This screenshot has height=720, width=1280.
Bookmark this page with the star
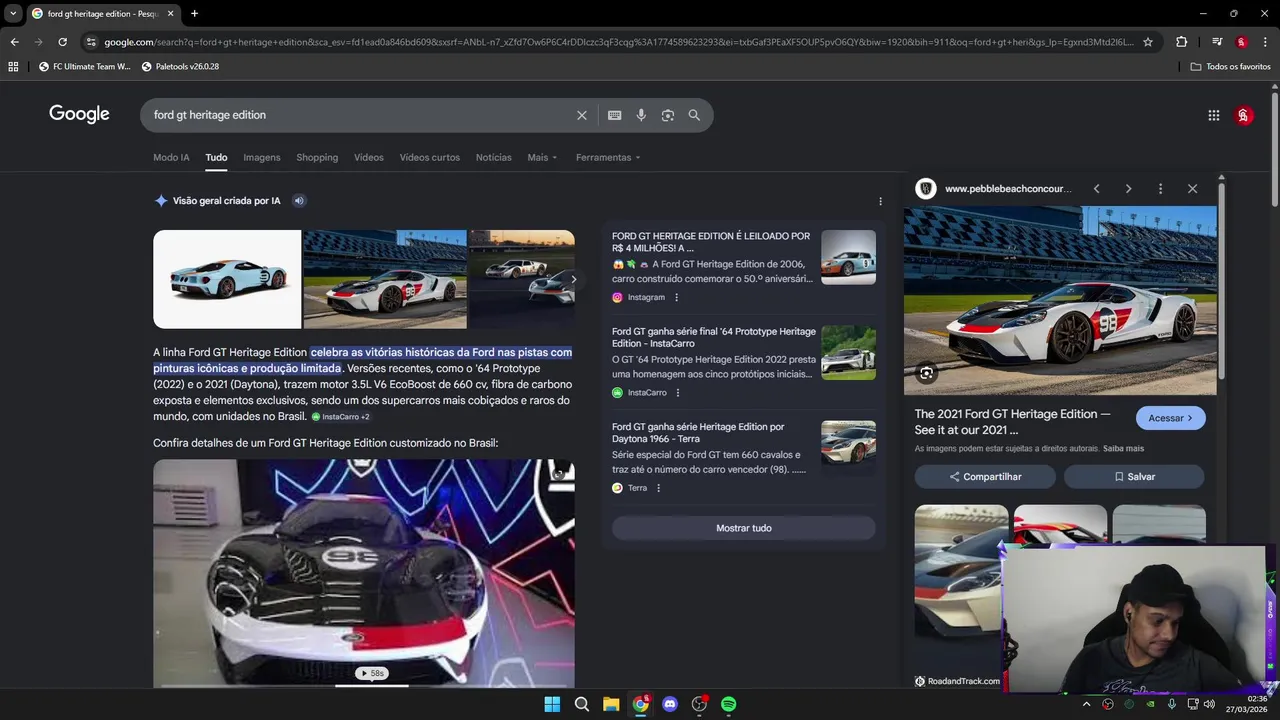point(1148,42)
